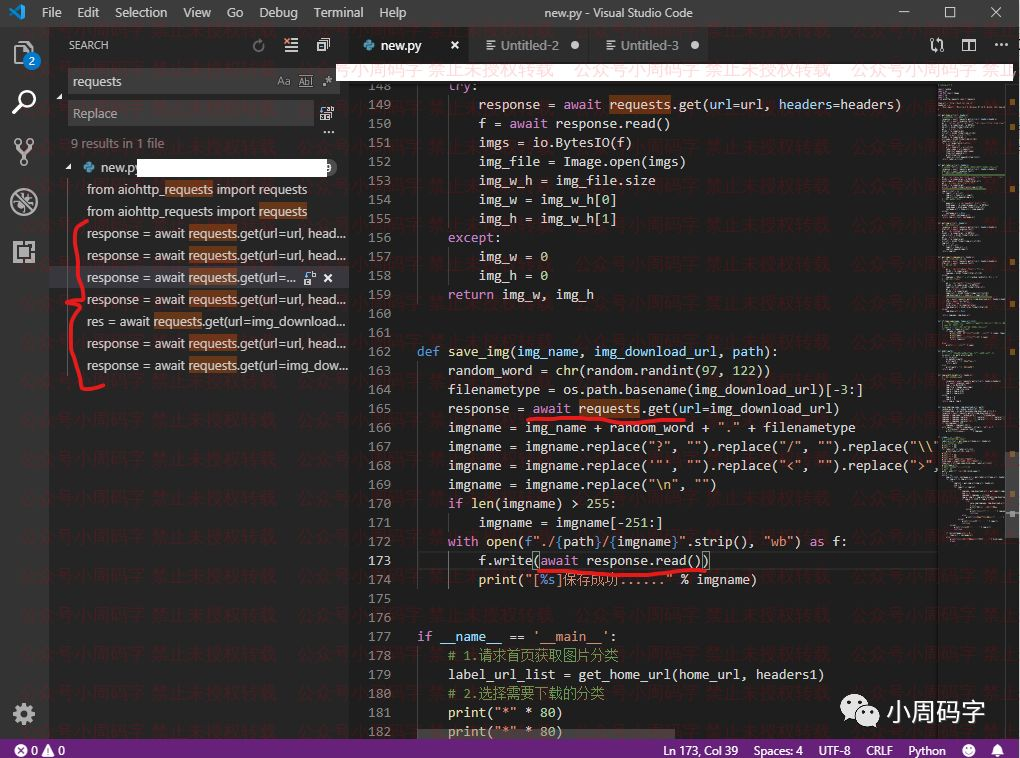Toggle Match Whole Word option
Viewport: 1020px width, 758px height.
[306, 82]
